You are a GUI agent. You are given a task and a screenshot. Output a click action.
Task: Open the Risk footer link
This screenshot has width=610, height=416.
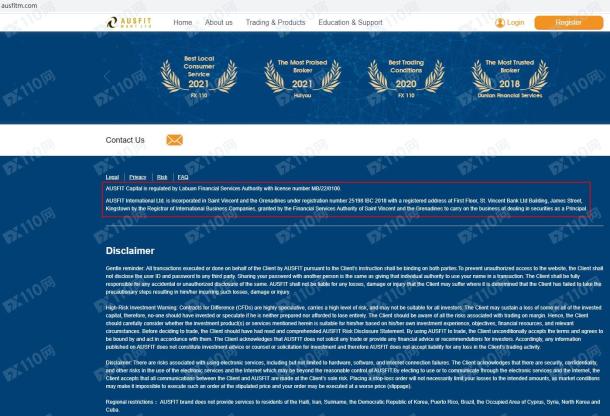pos(162,177)
